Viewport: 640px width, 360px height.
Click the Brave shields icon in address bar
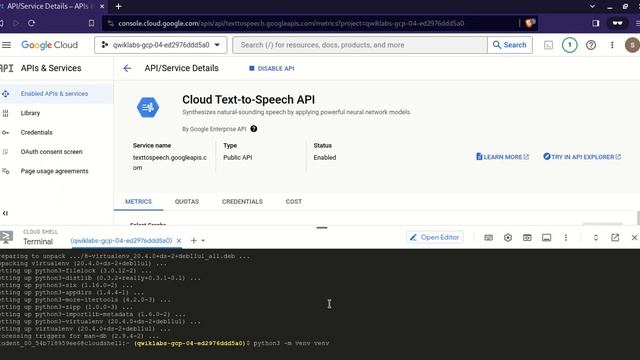click(x=530, y=23)
